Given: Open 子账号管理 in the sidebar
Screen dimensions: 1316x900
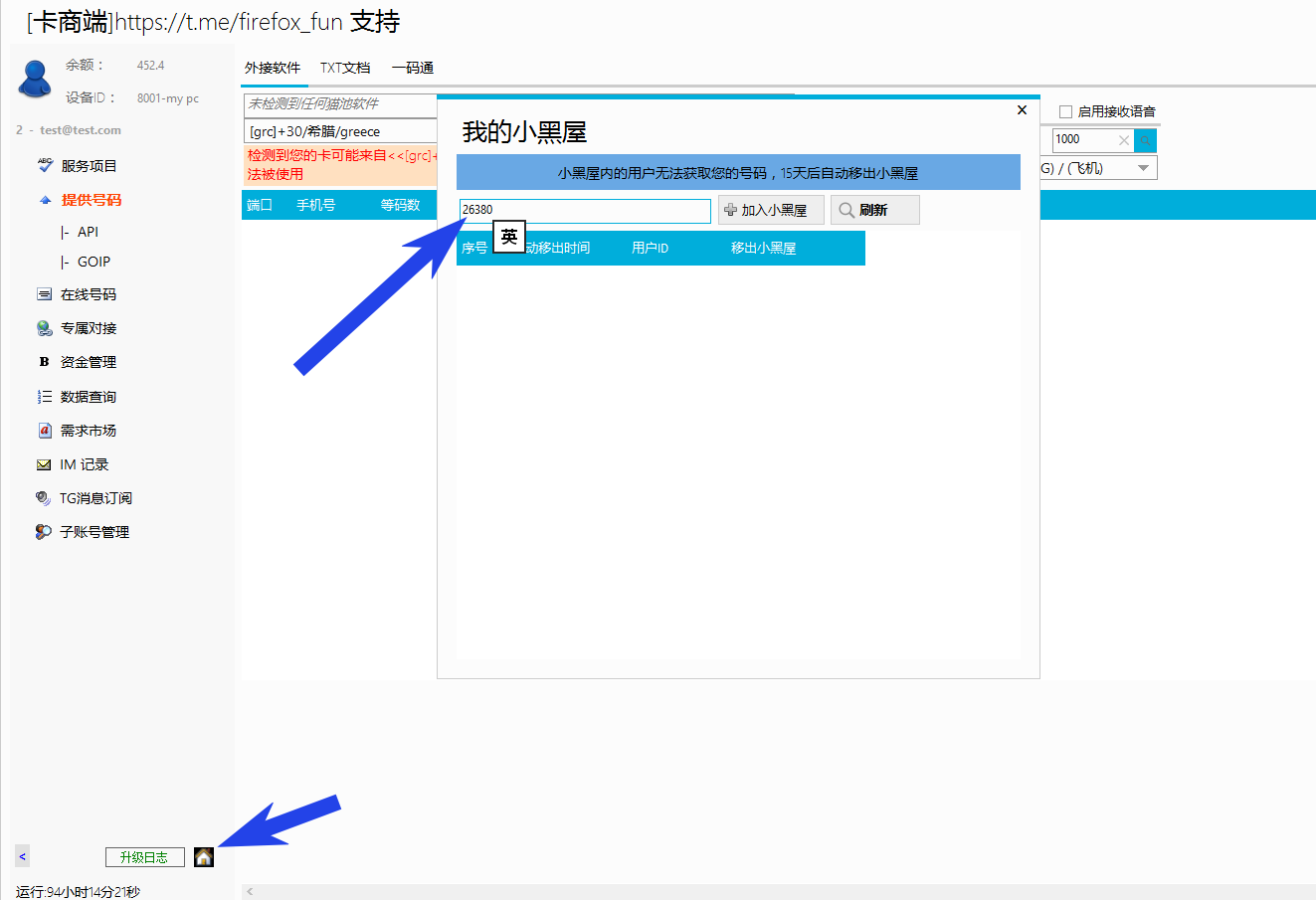Looking at the screenshot, I should point(94,532).
